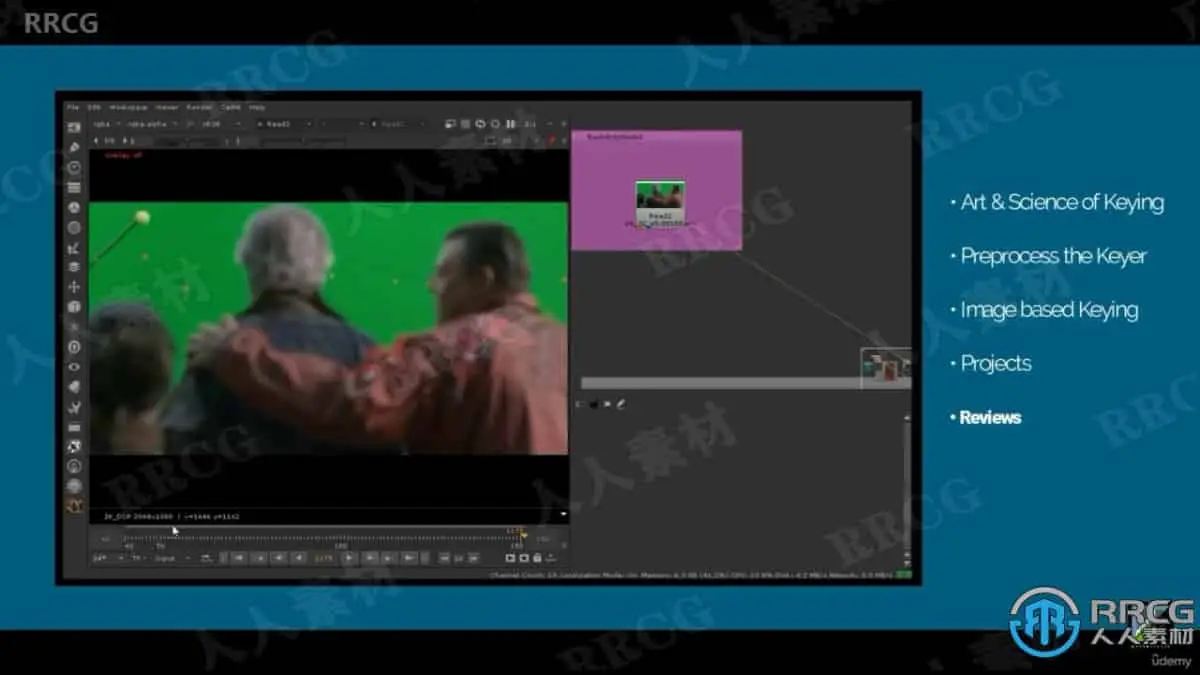1200x675 pixels.
Task: Toggle the viewer lock icon near timeline
Action: click(538, 558)
